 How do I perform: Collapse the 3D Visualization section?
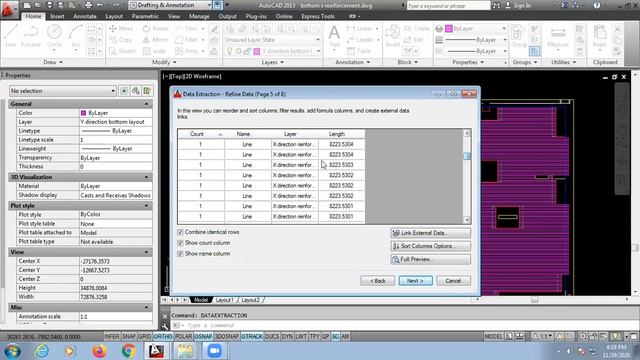click(146, 177)
